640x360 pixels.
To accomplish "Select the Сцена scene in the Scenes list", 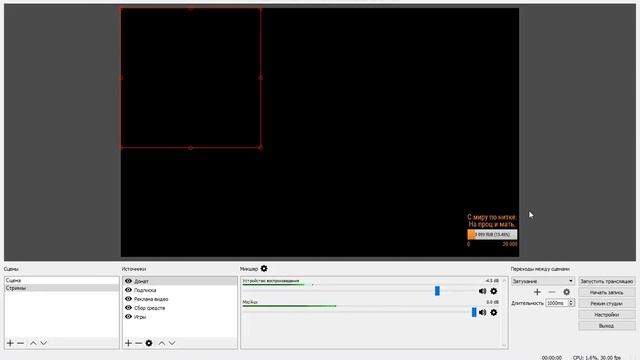I will [62, 280].
